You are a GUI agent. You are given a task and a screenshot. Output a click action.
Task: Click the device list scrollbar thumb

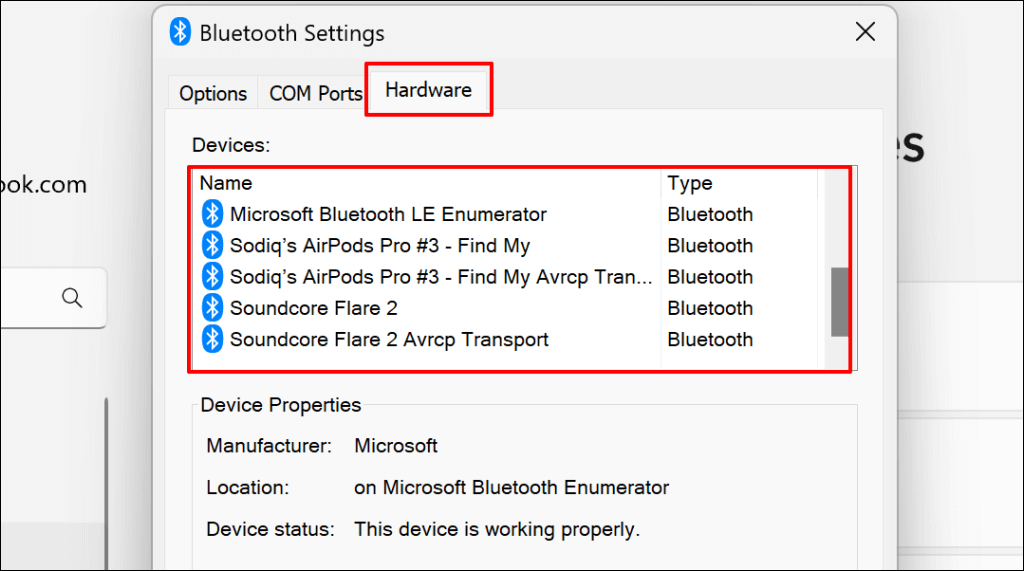click(x=840, y=301)
